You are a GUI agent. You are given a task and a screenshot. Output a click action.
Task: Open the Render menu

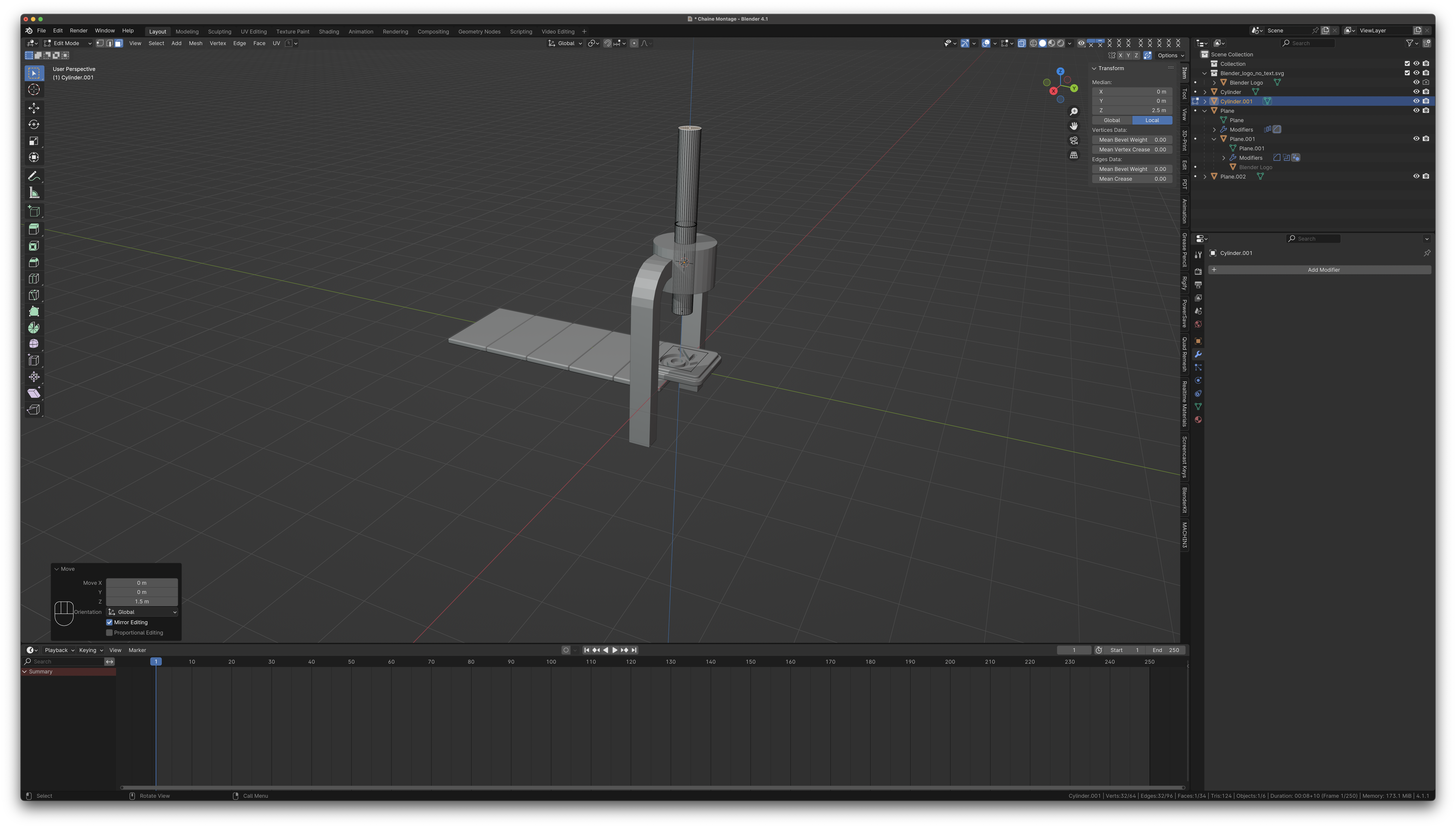[x=78, y=31]
